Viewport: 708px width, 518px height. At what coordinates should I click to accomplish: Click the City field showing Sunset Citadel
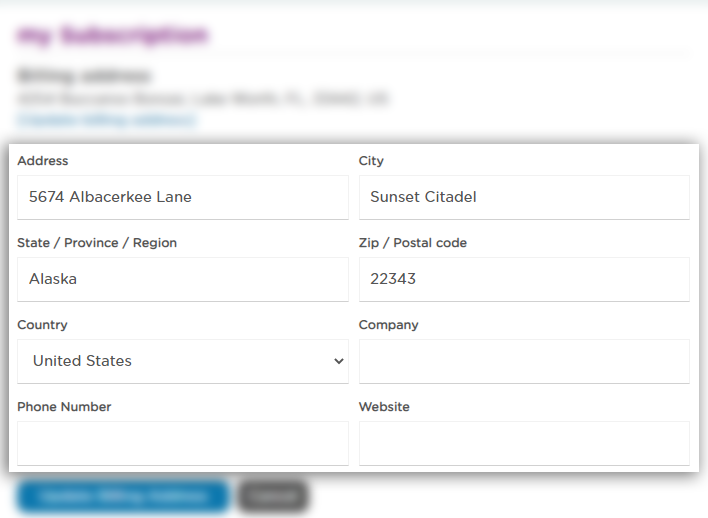coord(523,198)
